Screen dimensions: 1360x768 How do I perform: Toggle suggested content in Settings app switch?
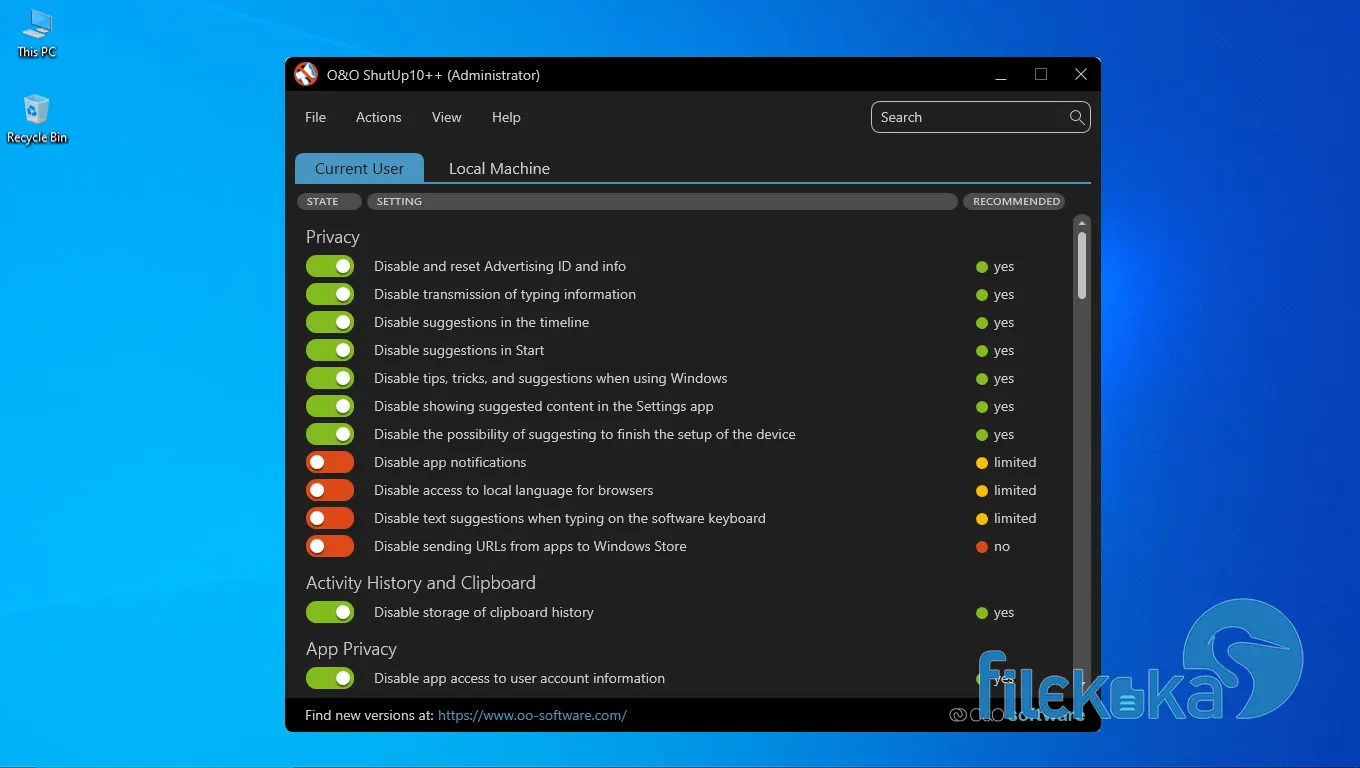click(330, 406)
